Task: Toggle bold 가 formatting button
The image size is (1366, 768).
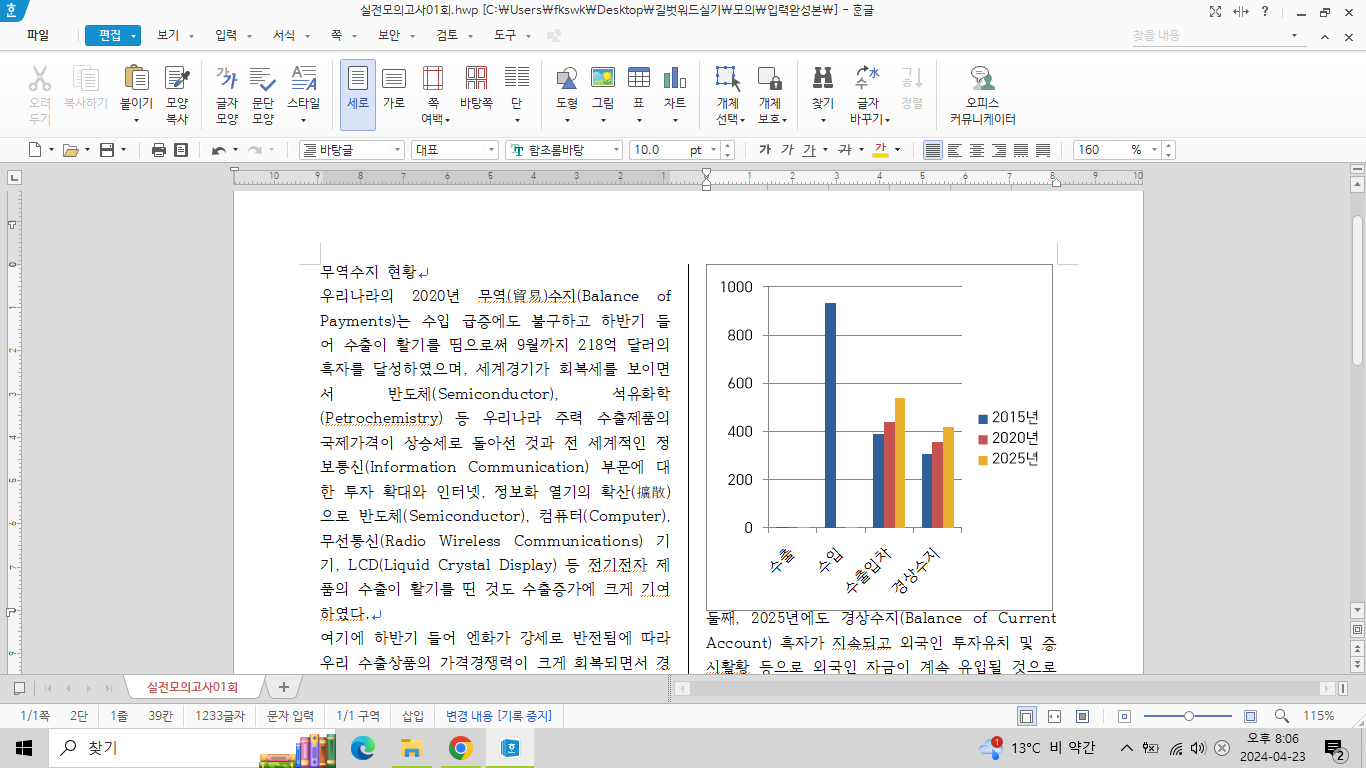Action: pos(765,150)
